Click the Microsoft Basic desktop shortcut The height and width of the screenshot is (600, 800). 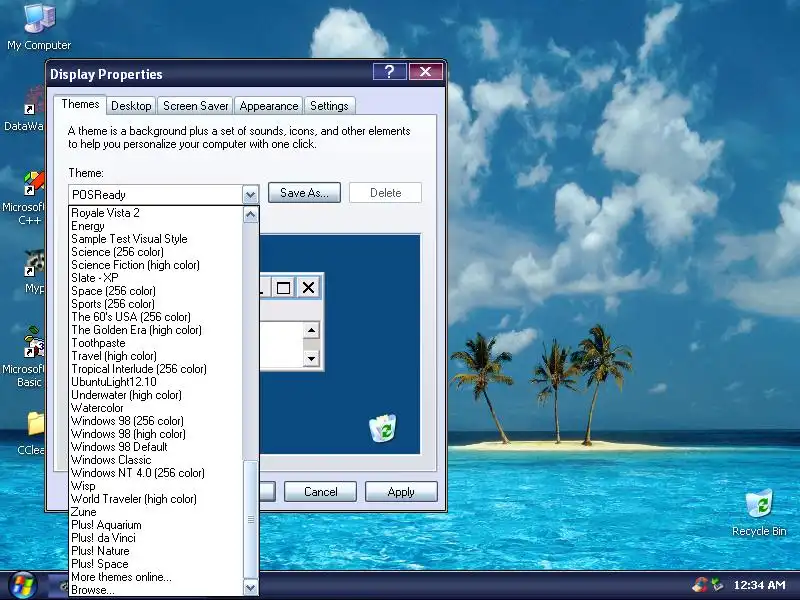pos(26,357)
